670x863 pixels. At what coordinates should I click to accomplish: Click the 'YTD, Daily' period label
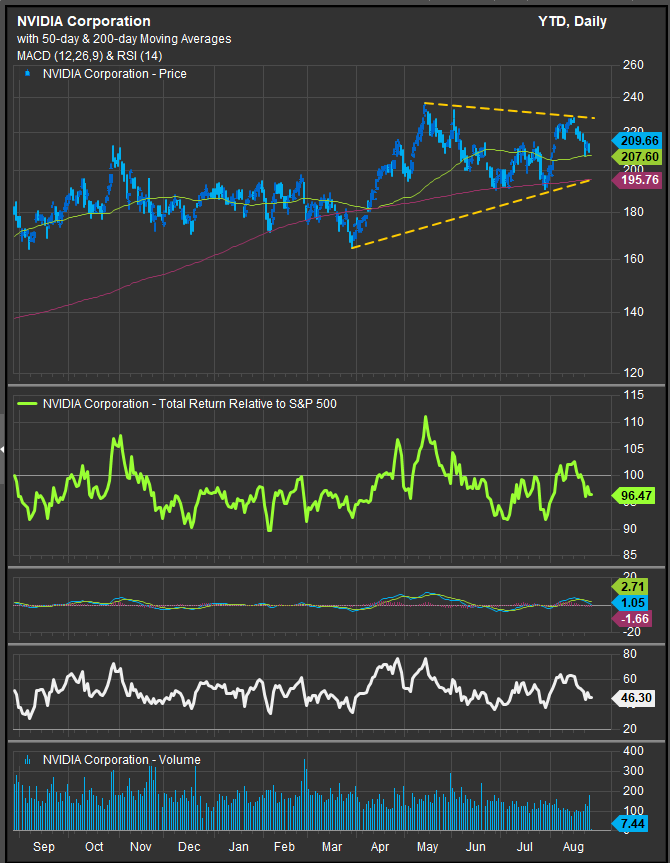tap(573, 21)
